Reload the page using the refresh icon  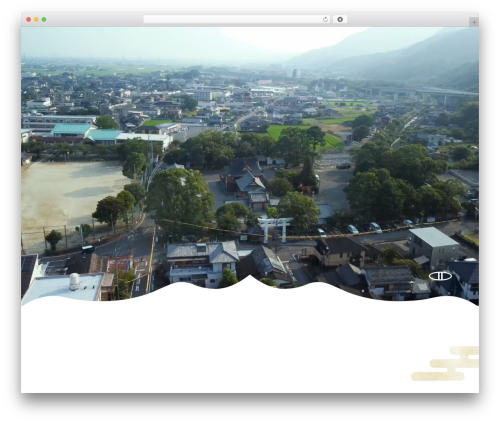tap(326, 20)
